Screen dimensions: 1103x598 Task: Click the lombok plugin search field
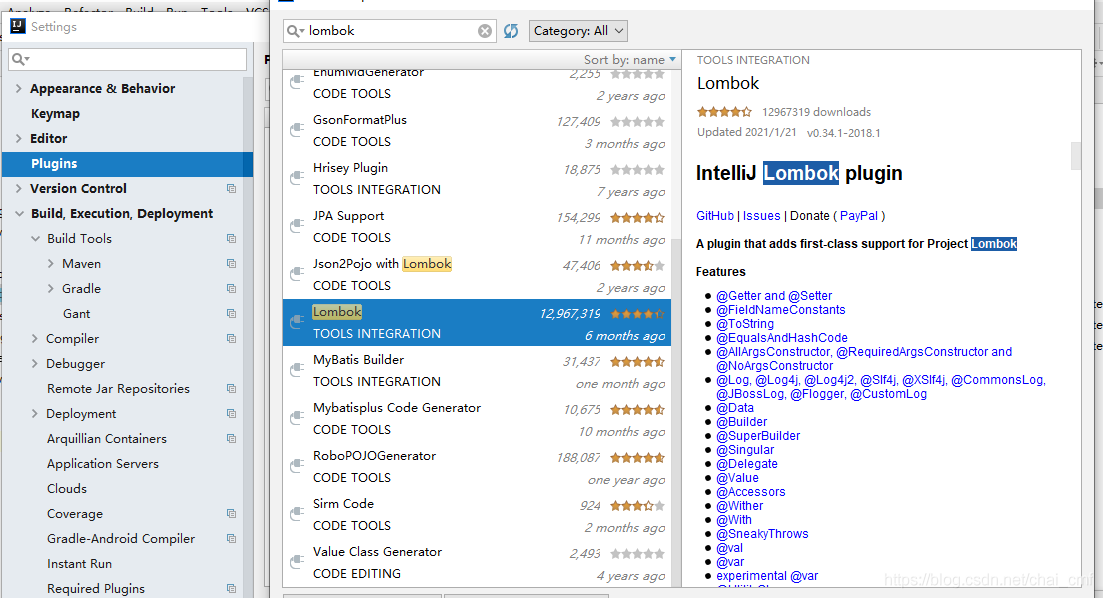(x=390, y=31)
